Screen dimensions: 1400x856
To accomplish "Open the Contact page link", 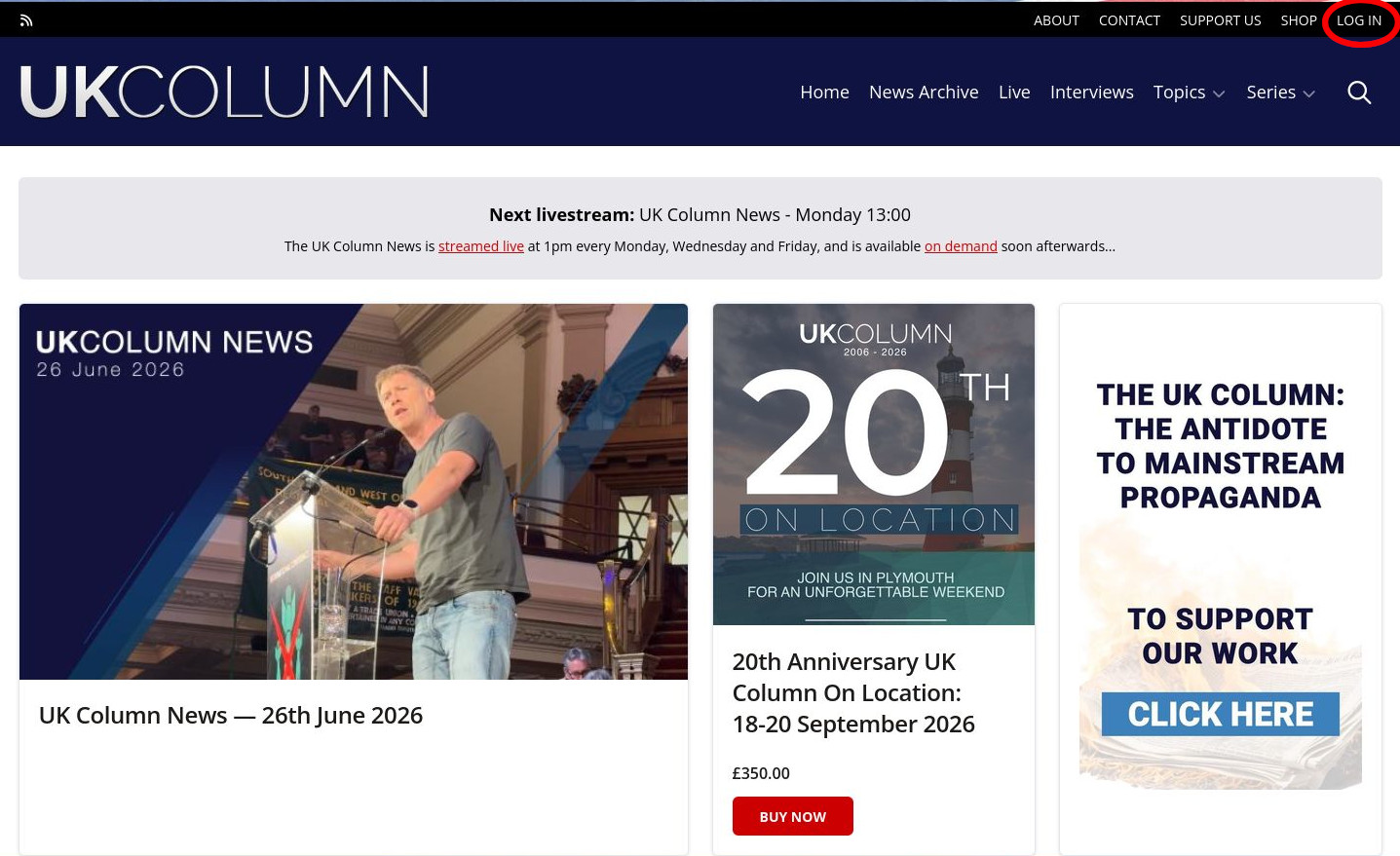I will pyautogui.click(x=1129, y=20).
